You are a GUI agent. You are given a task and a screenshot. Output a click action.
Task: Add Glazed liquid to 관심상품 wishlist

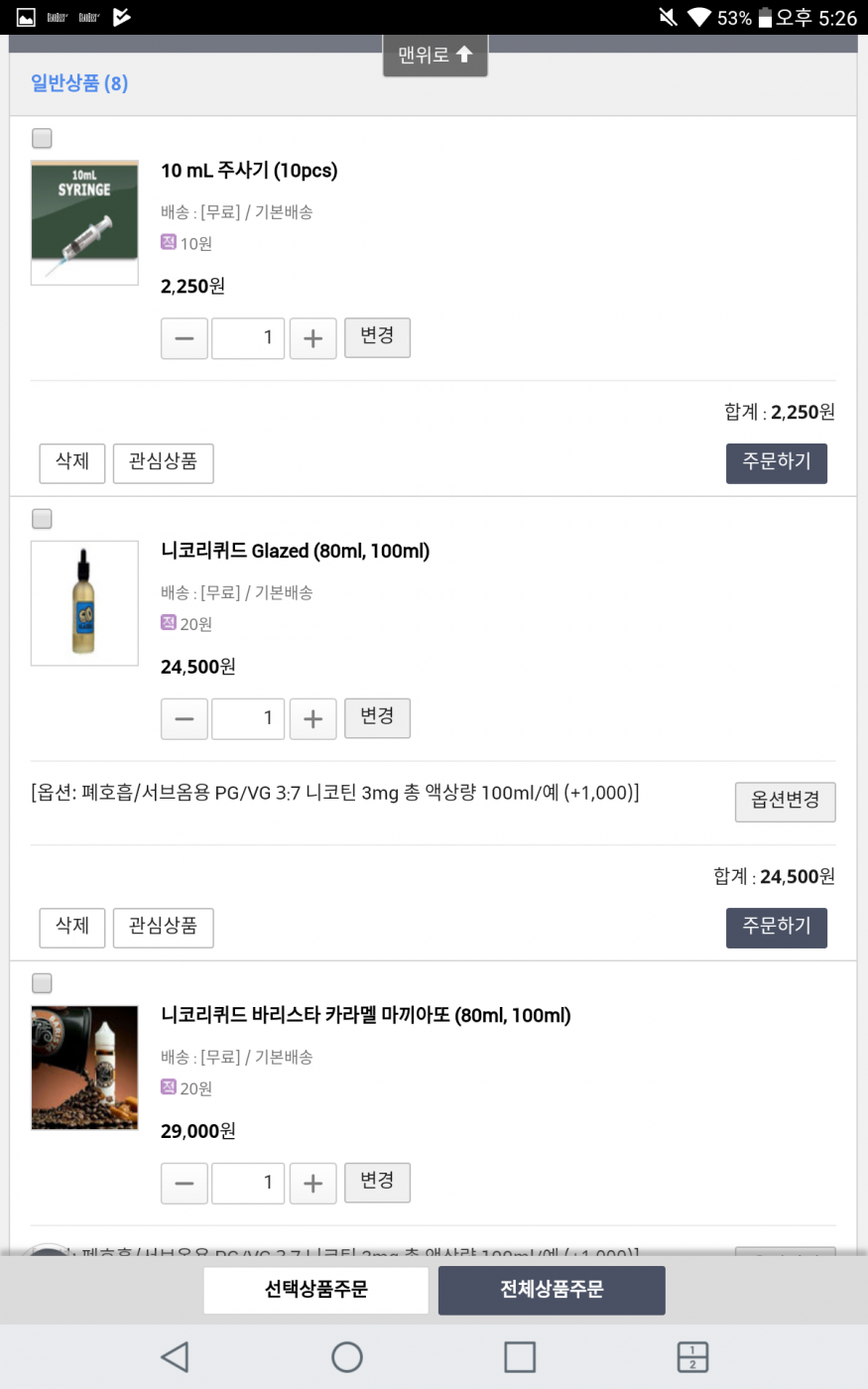pyautogui.click(x=163, y=927)
